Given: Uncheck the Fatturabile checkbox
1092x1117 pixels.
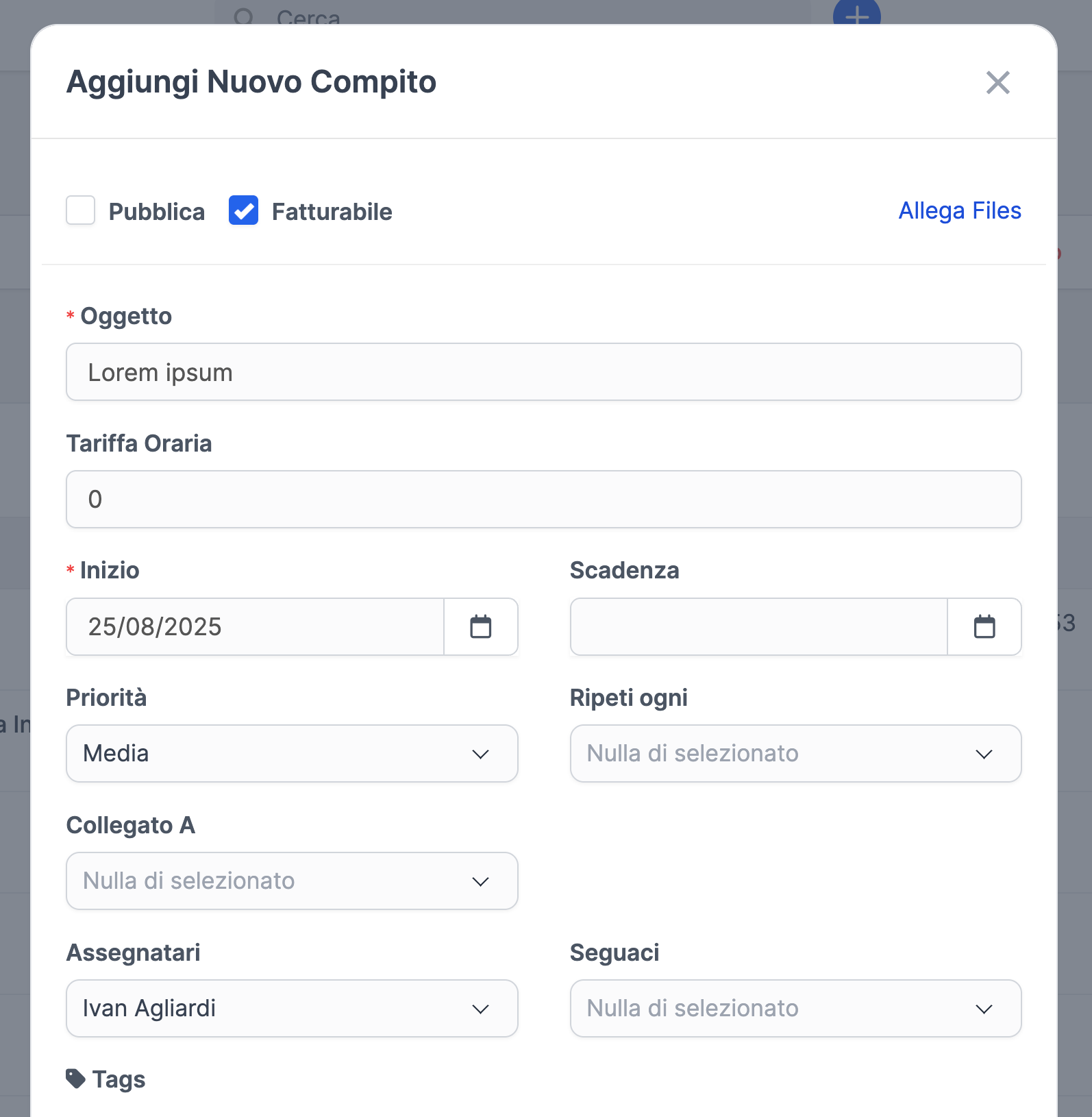Looking at the screenshot, I should tap(243, 210).
